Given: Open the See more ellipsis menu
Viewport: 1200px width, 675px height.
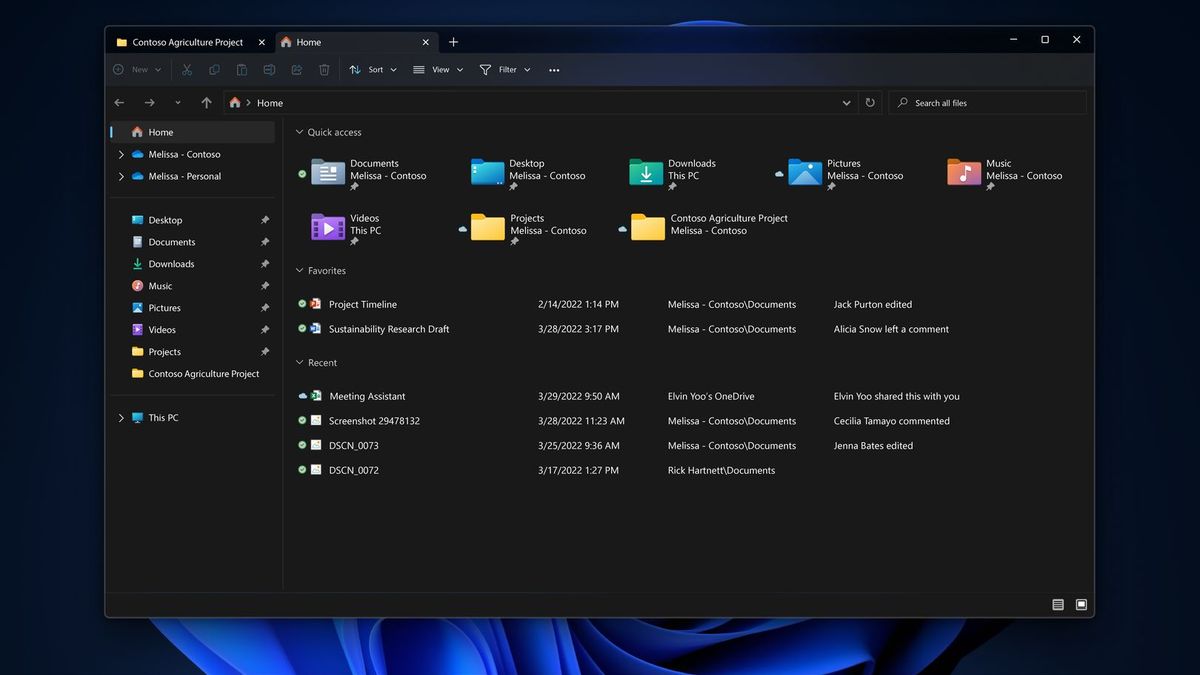Looking at the screenshot, I should (x=554, y=70).
